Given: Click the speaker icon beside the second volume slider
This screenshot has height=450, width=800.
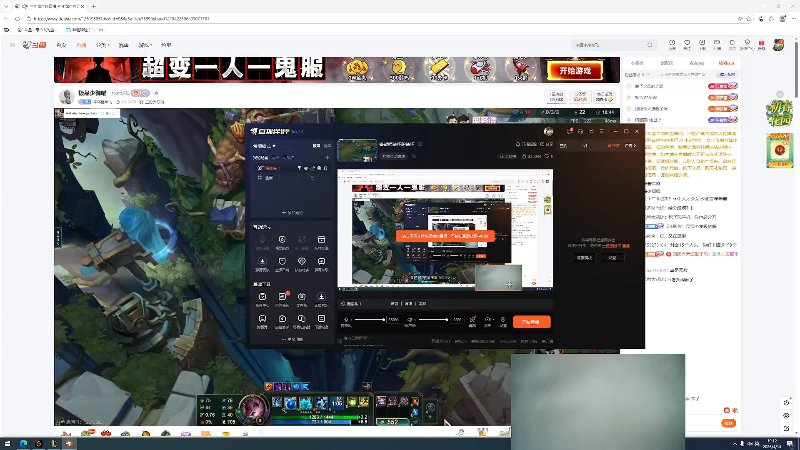Looking at the screenshot, I should 410,320.
